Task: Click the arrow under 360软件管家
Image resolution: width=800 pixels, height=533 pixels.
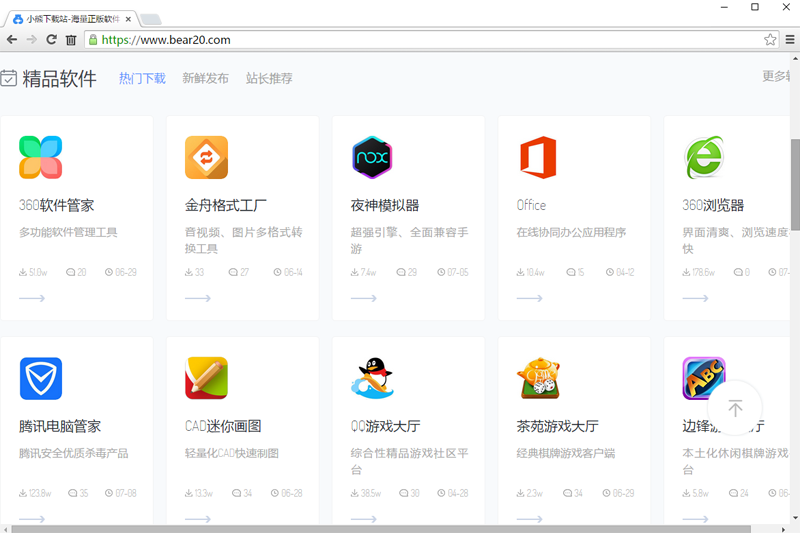Action: pyautogui.click(x=32, y=298)
